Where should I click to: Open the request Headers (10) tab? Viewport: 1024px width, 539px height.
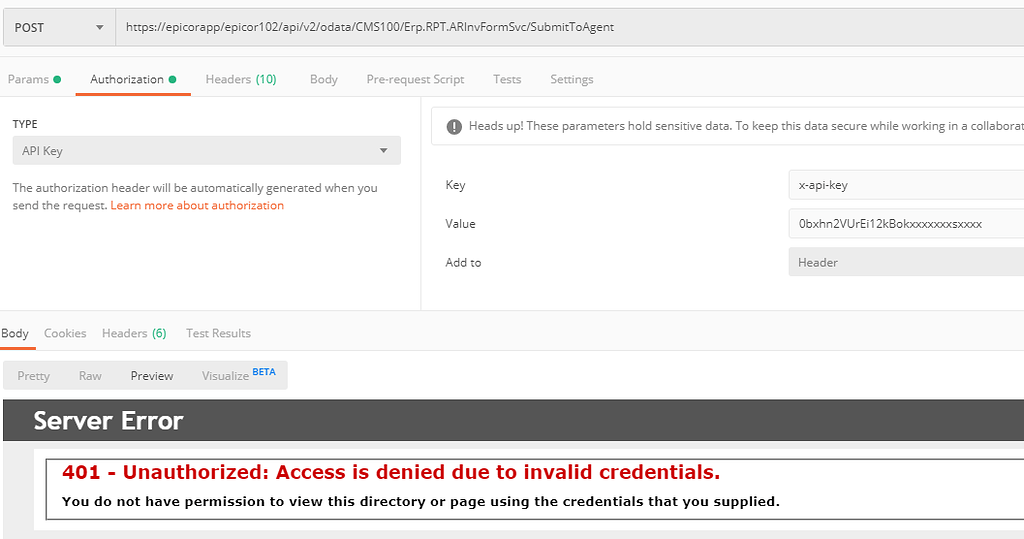241,79
